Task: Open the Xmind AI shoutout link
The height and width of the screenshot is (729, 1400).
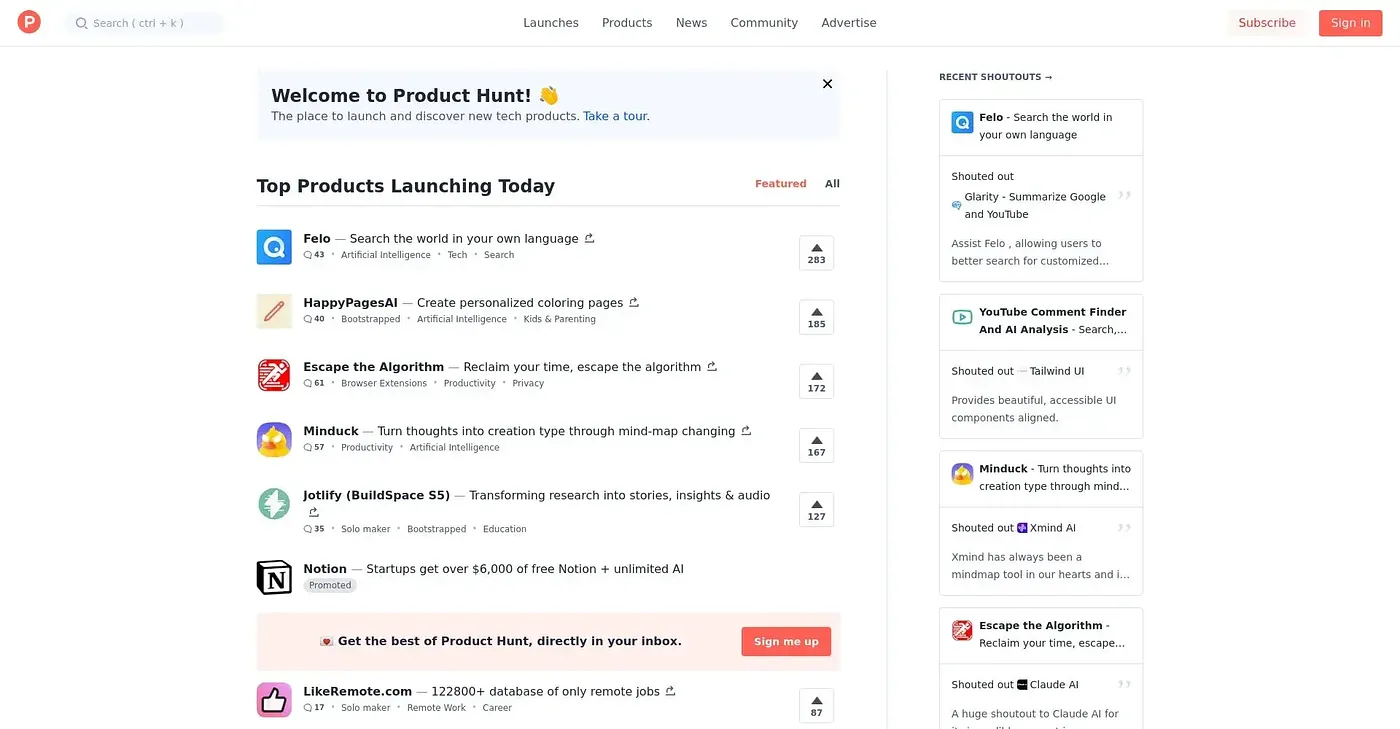Action: coord(1046,528)
